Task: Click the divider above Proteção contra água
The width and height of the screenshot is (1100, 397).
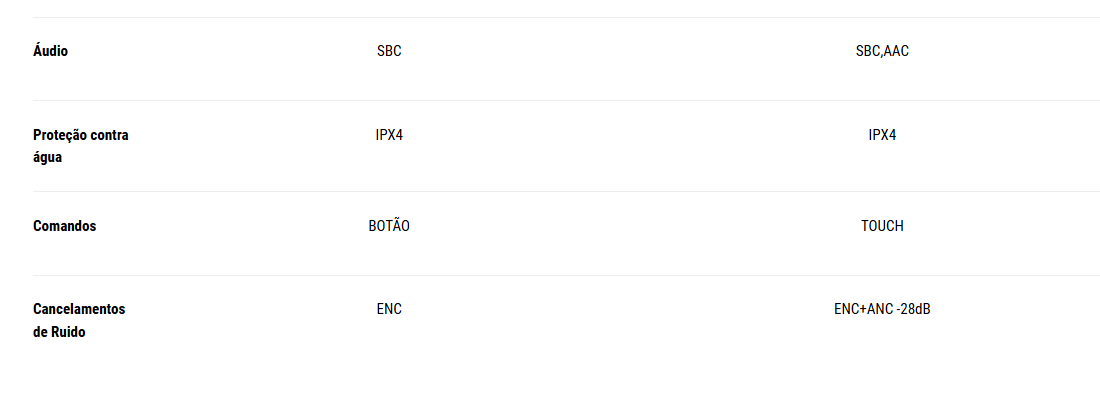Action: click(x=566, y=100)
